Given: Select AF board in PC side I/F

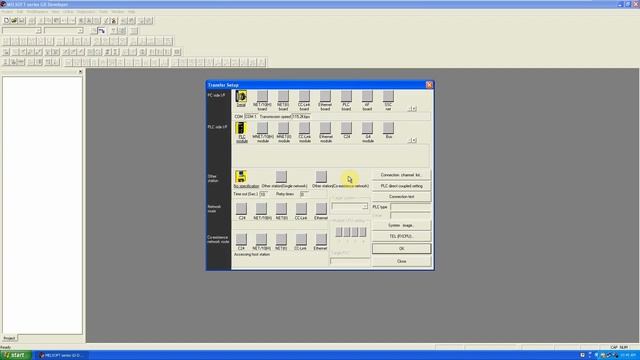Looking at the screenshot, I should 367,97.
